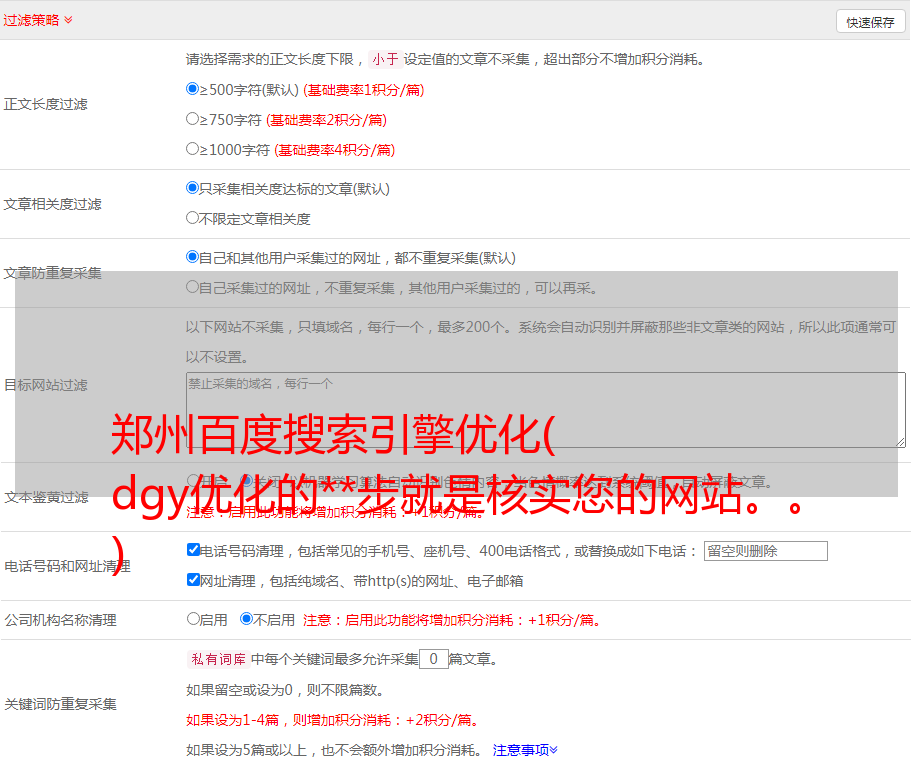Click the red 基础费率4积分/篇 note
The width and height of the screenshot is (912, 768).
click(334, 150)
